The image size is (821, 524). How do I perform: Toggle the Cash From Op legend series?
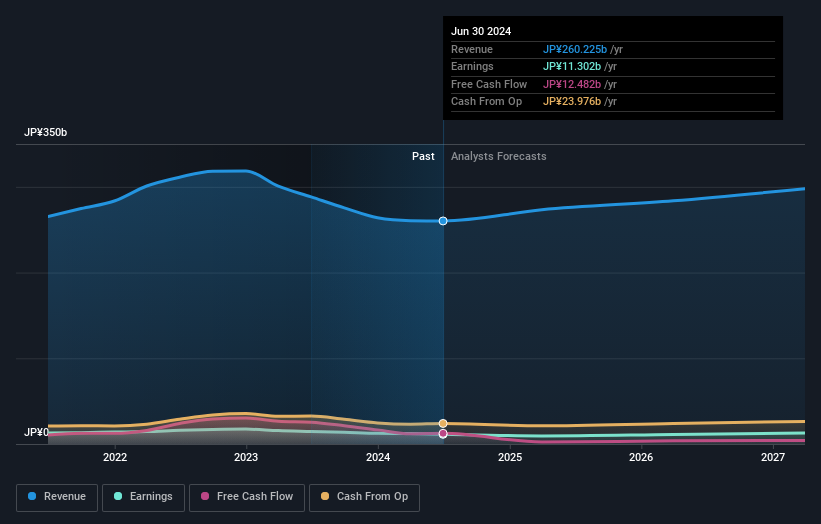364,497
